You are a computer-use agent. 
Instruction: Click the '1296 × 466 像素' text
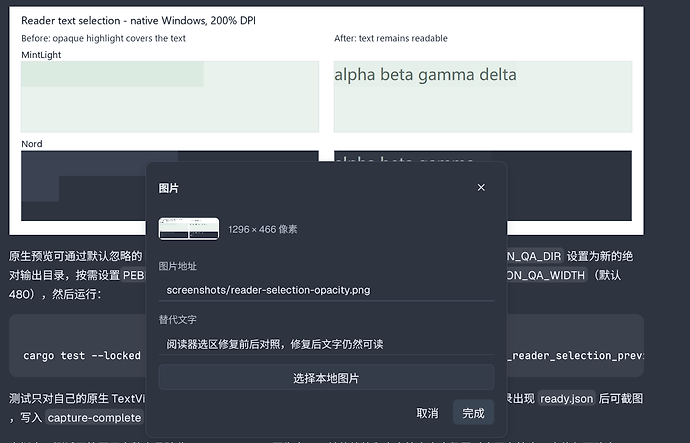[x=263, y=230]
